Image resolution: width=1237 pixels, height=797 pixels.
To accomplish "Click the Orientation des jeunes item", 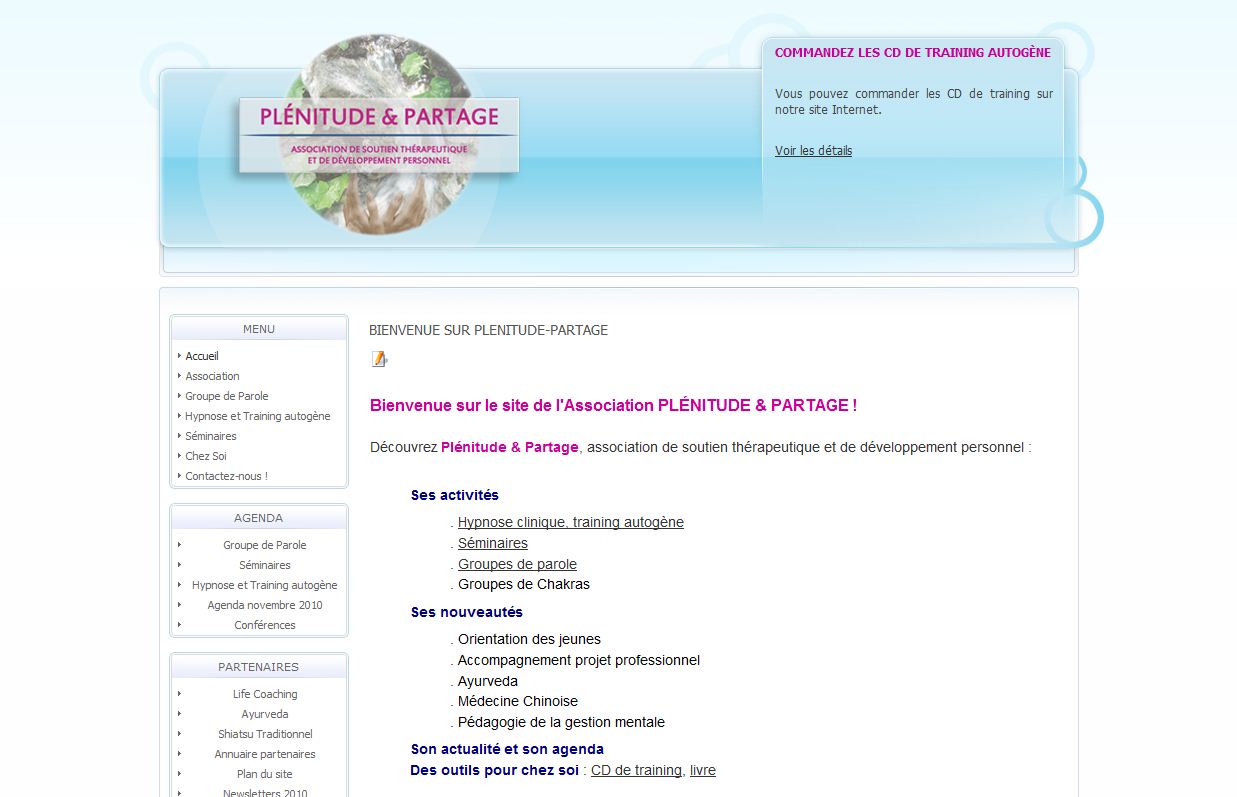I will point(529,639).
